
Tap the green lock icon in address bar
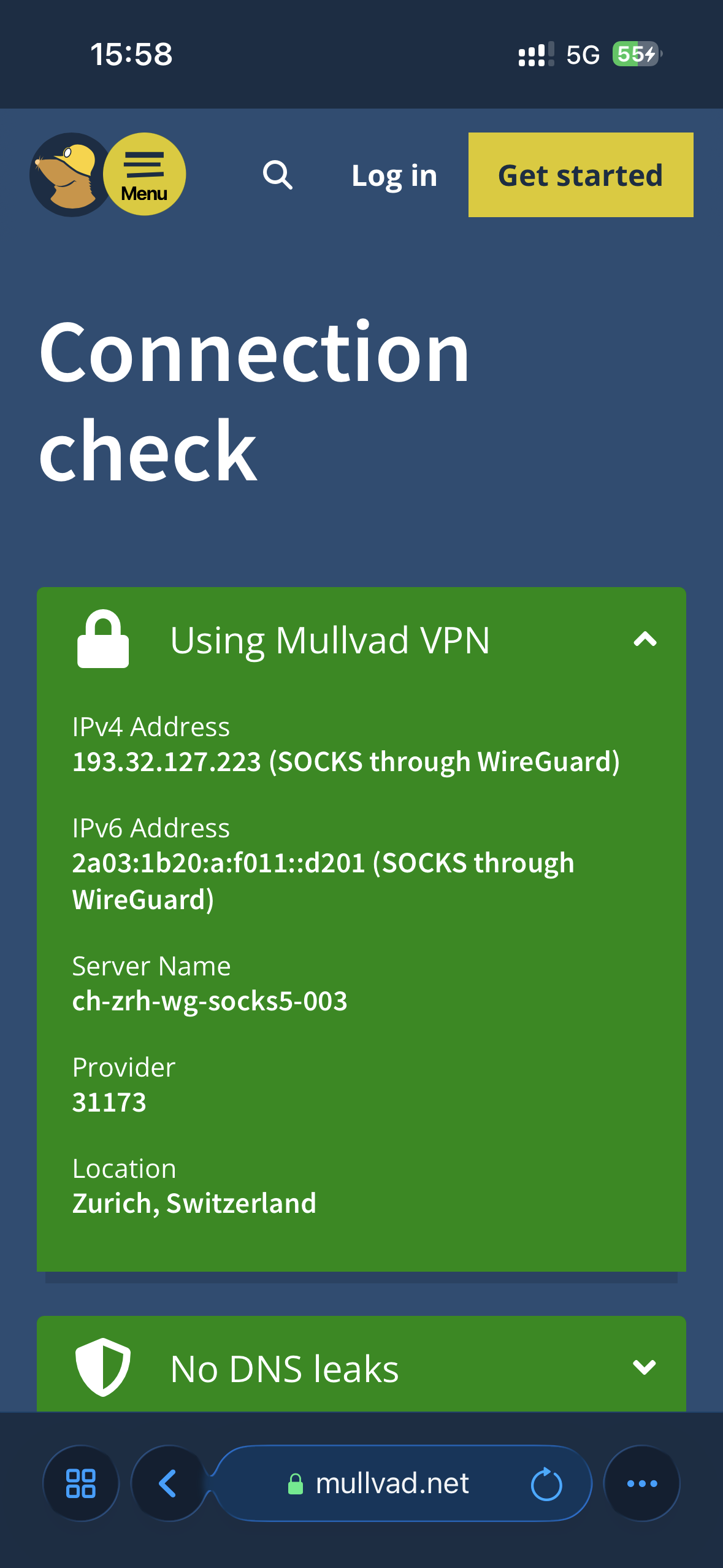tap(296, 1485)
